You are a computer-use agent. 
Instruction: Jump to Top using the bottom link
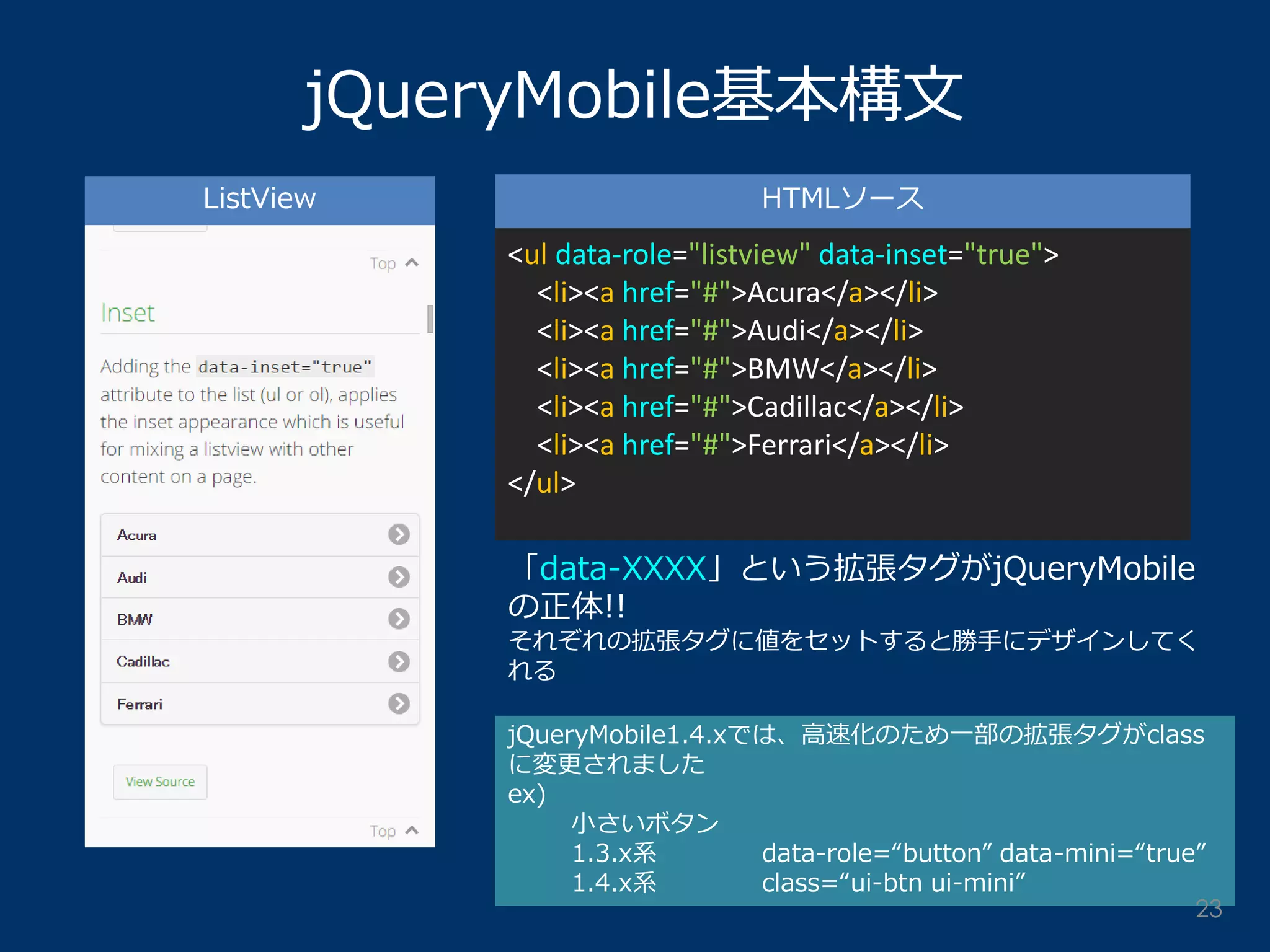coord(394,831)
